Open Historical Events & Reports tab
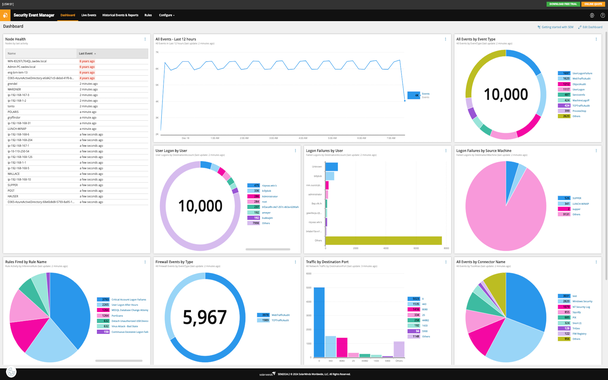Viewport: 608px width, 380px height. click(120, 15)
